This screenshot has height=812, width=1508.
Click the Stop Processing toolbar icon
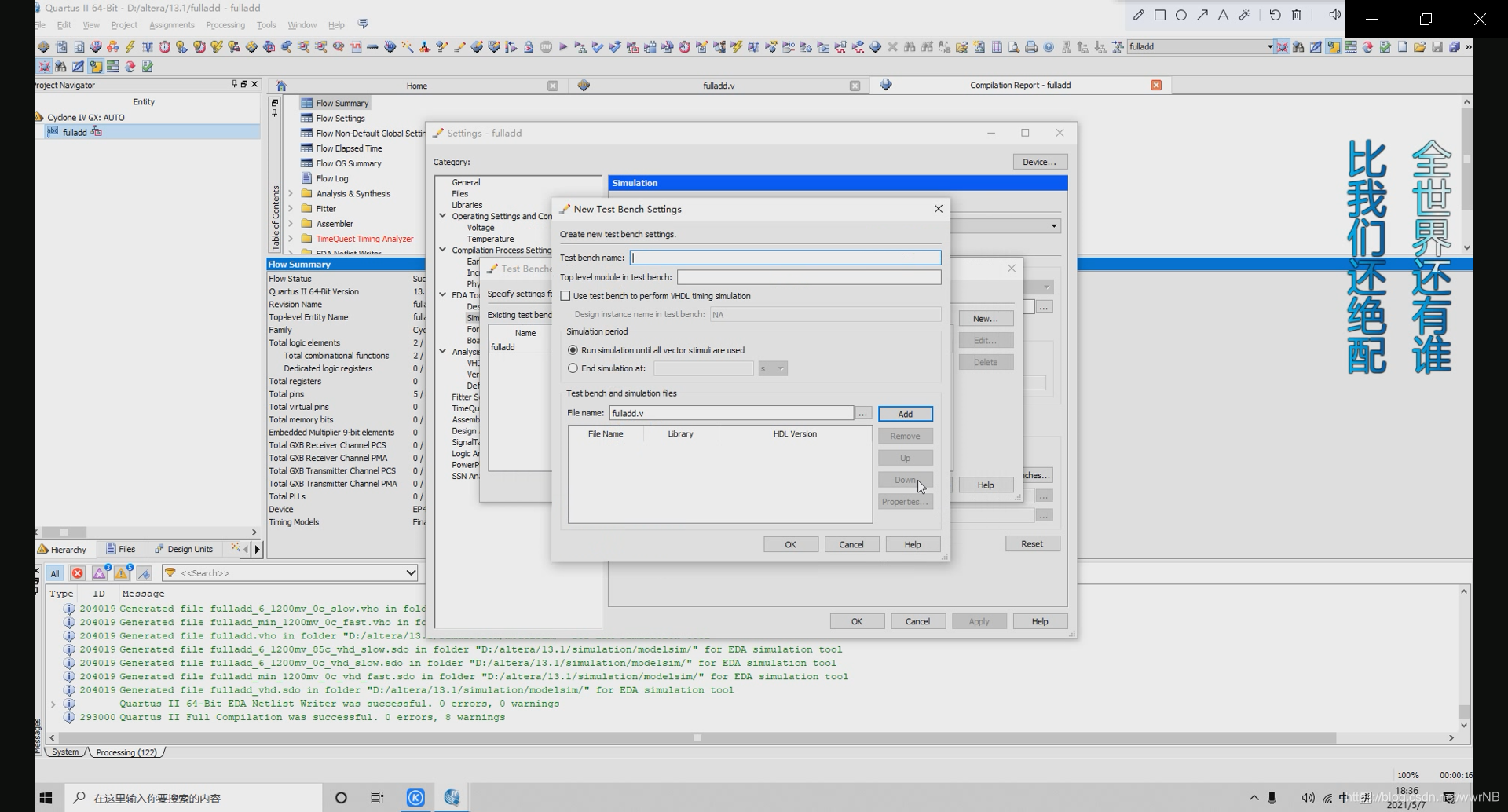pyautogui.click(x=546, y=47)
